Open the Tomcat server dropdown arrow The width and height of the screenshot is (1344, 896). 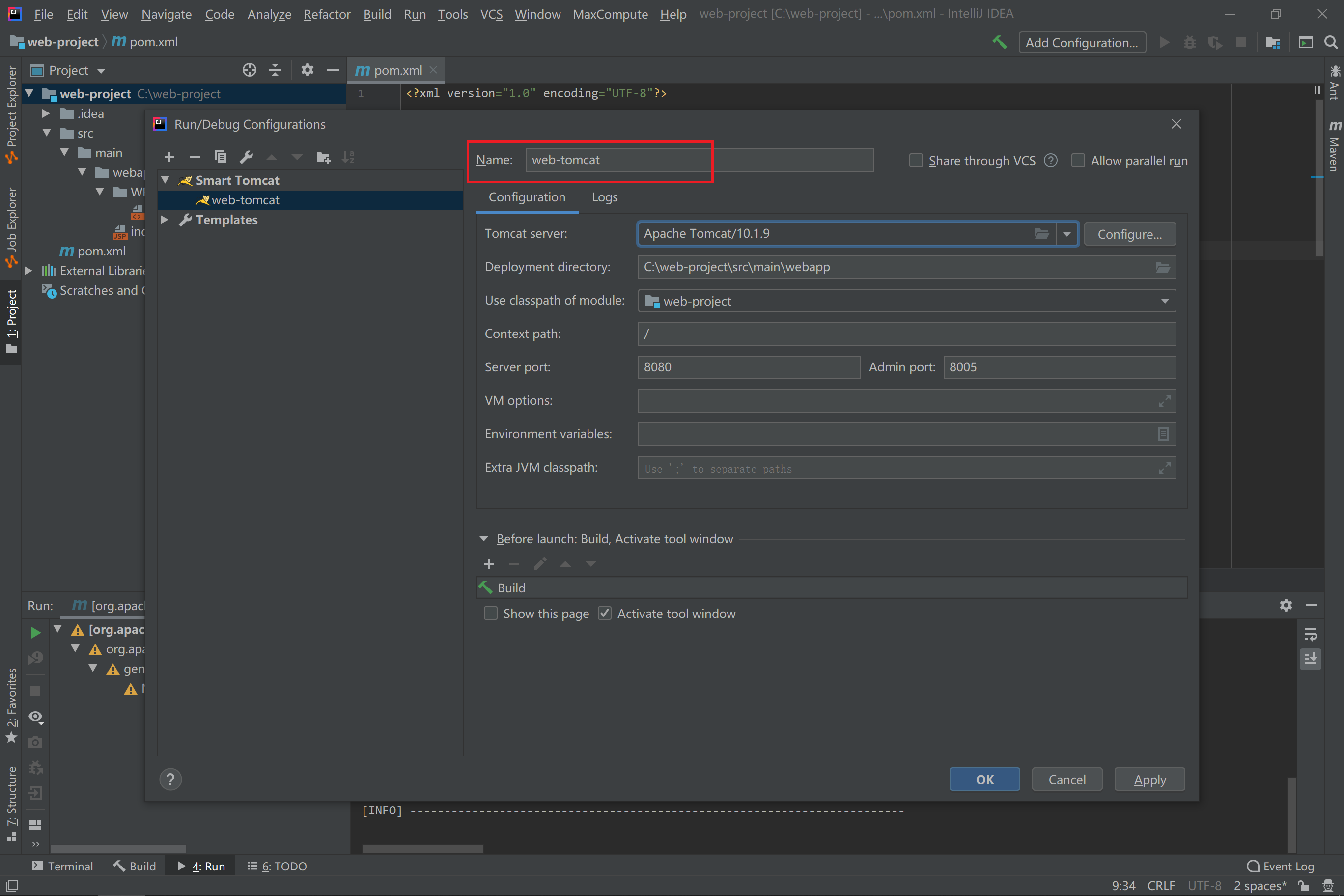pyautogui.click(x=1067, y=234)
